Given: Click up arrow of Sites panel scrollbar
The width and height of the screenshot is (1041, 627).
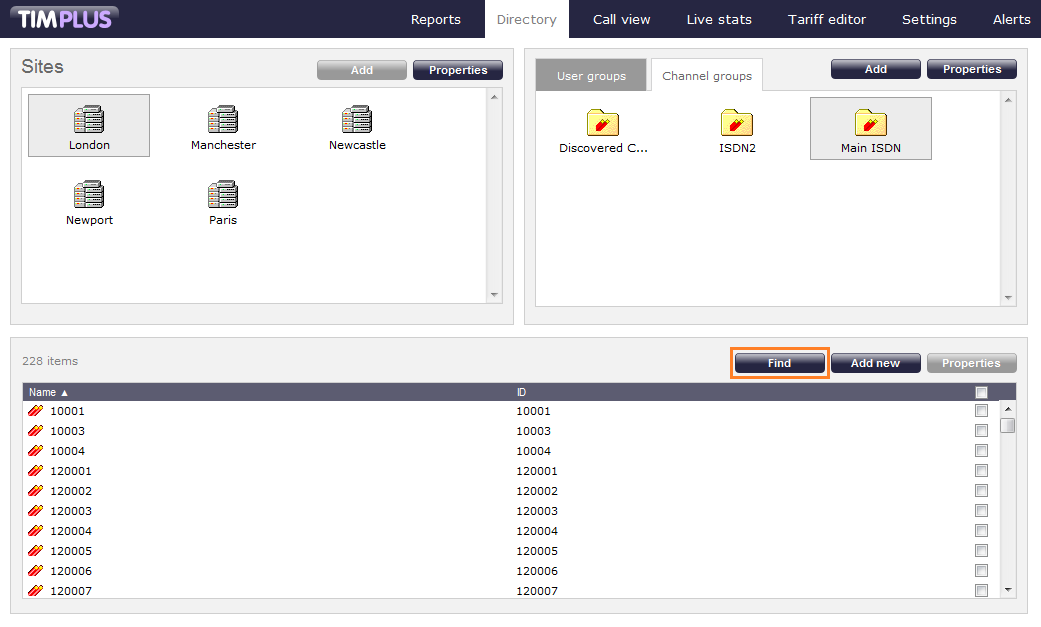Looking at the screenshot, I should 494,97.
